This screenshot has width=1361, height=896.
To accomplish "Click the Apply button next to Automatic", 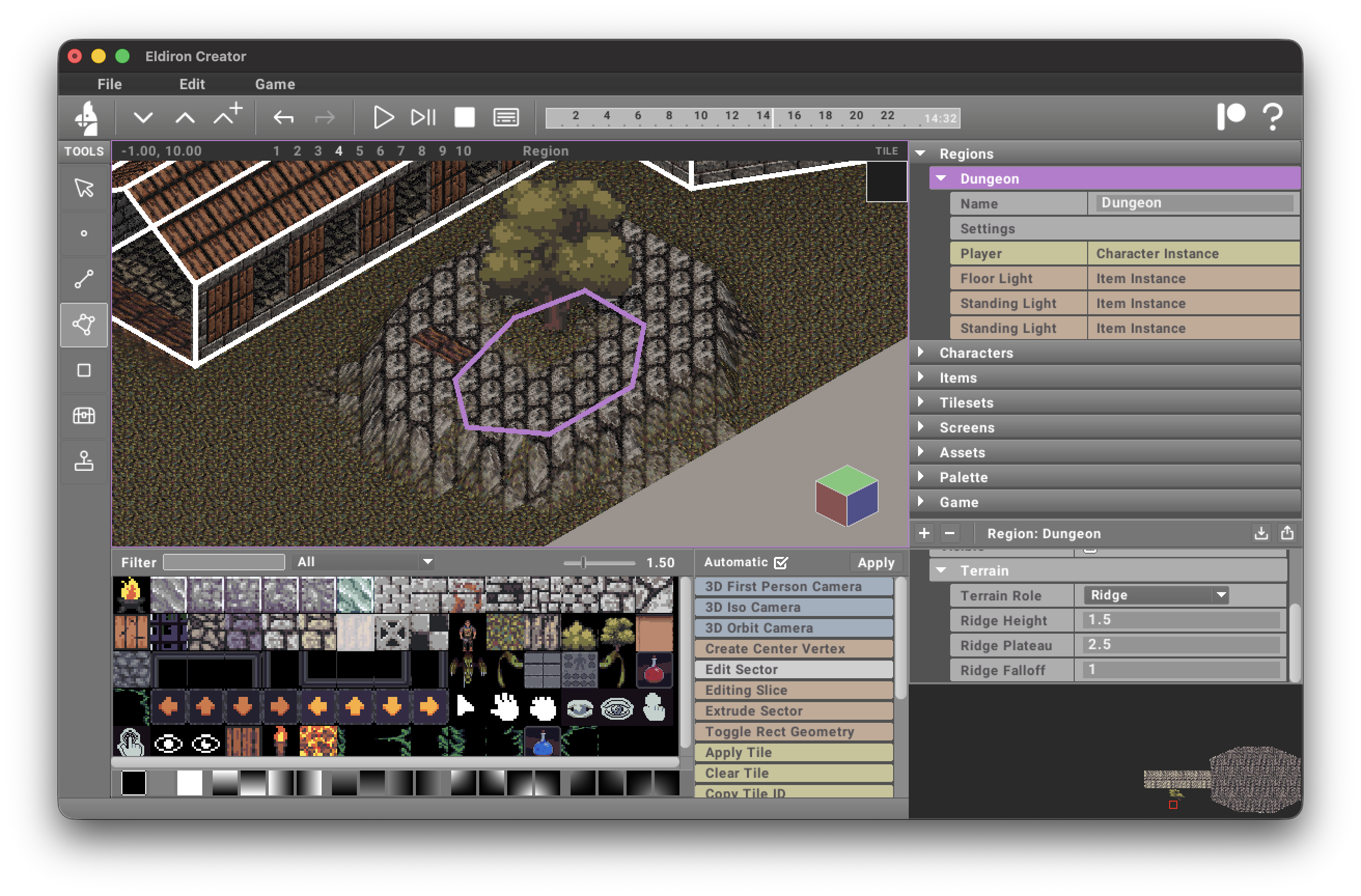I will [x=876, y=563].
